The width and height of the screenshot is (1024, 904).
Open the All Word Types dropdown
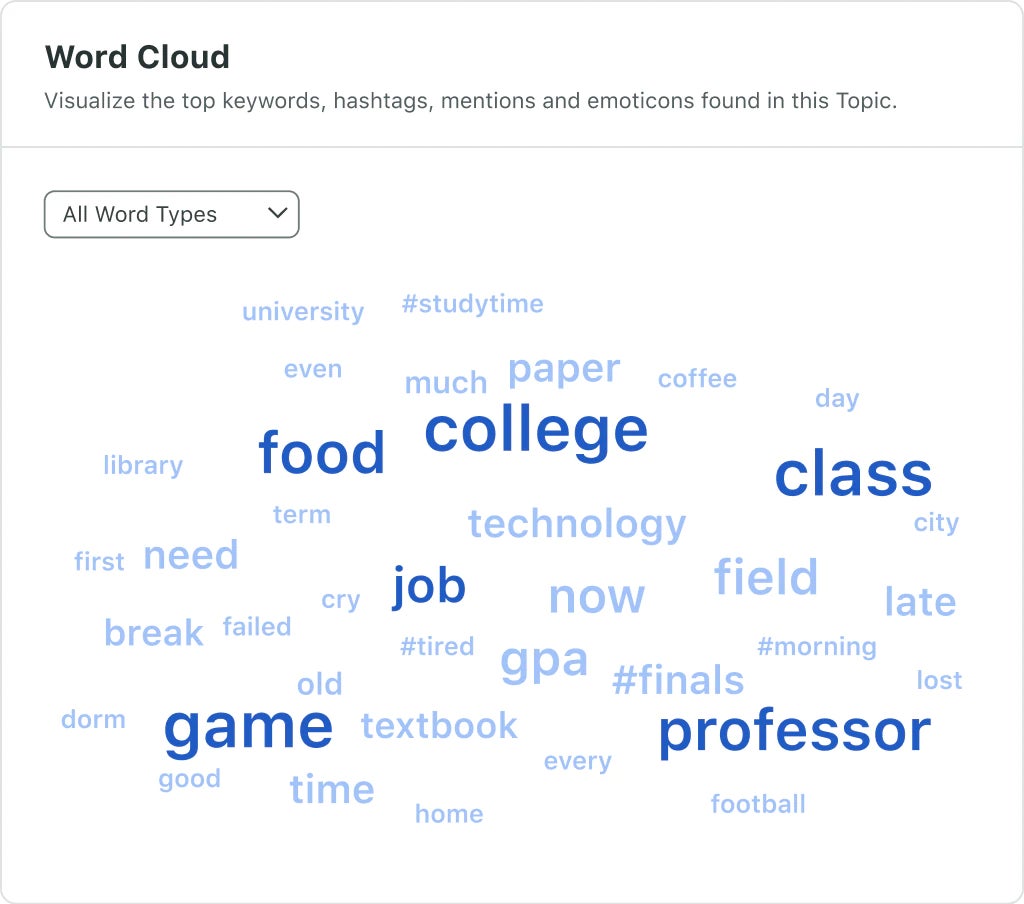coord(170,213)
